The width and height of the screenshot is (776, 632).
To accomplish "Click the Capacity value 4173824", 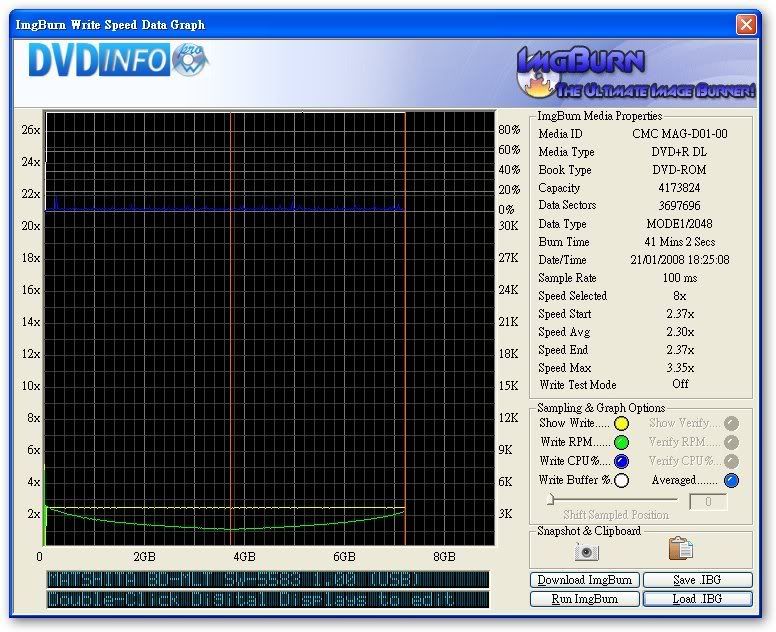I will [679, 188].
